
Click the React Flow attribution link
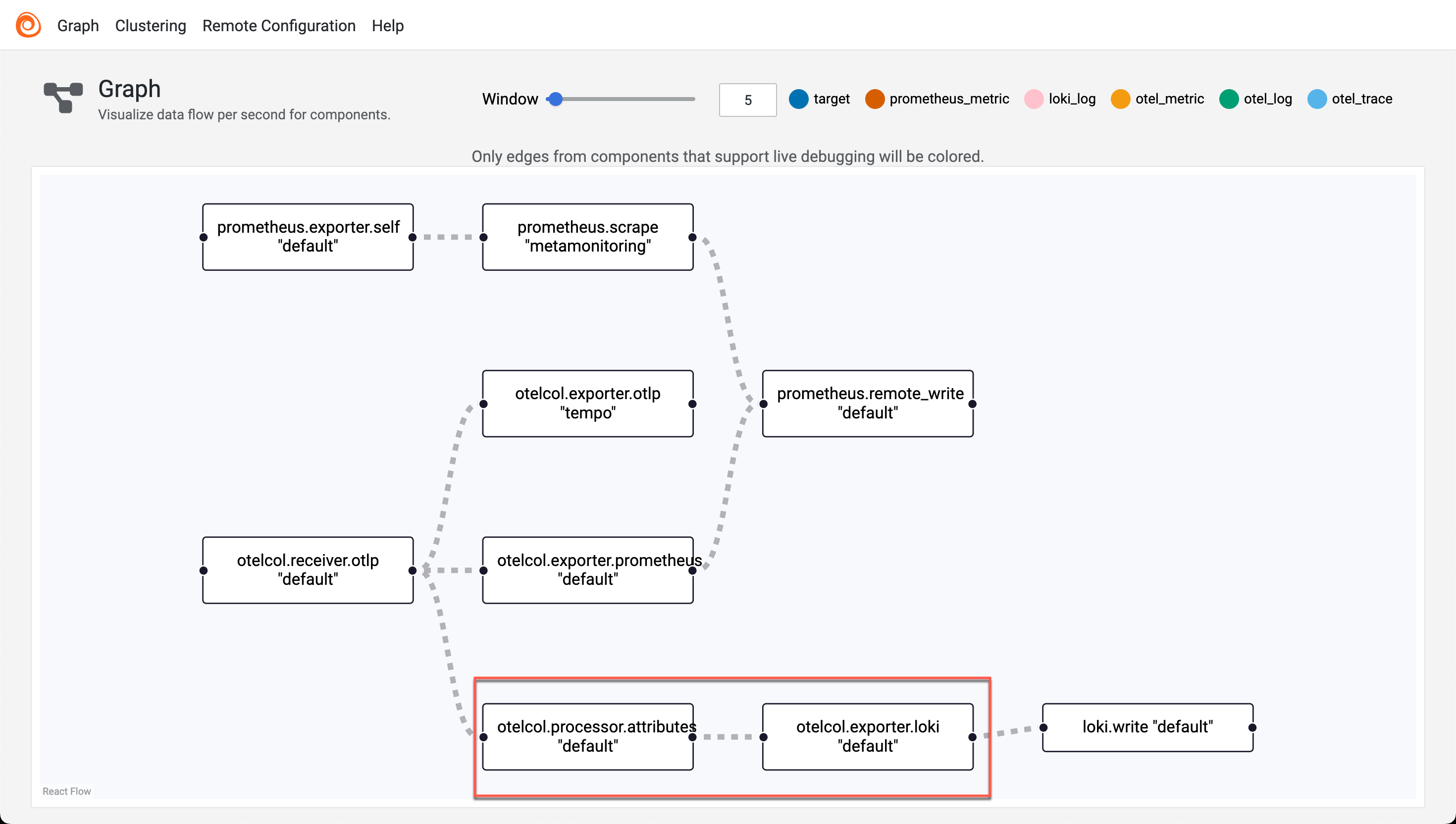(x=66, y=791)
